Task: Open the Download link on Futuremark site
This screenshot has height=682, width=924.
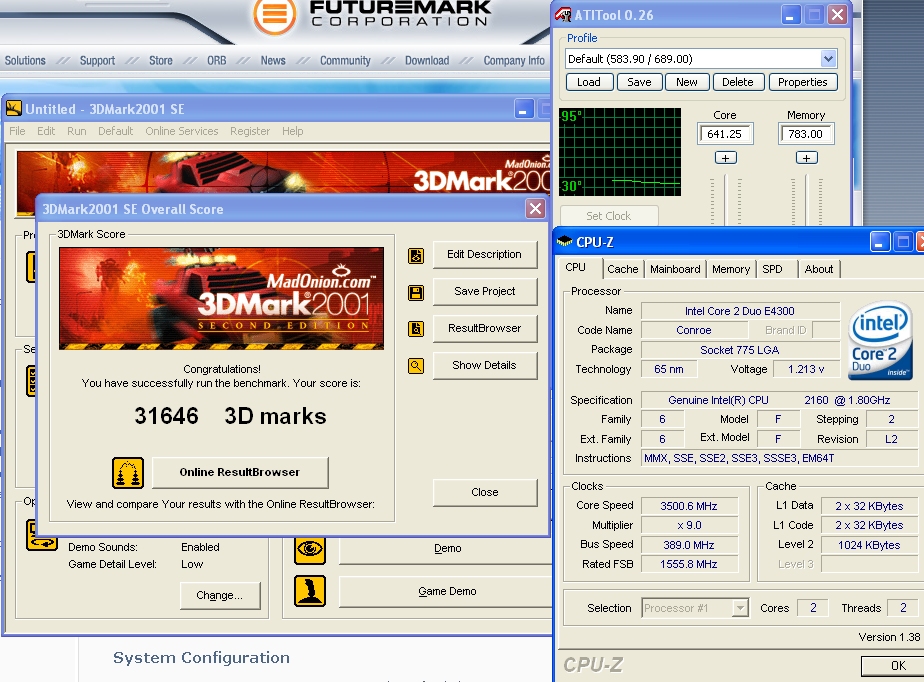Action: click(427, 60)
